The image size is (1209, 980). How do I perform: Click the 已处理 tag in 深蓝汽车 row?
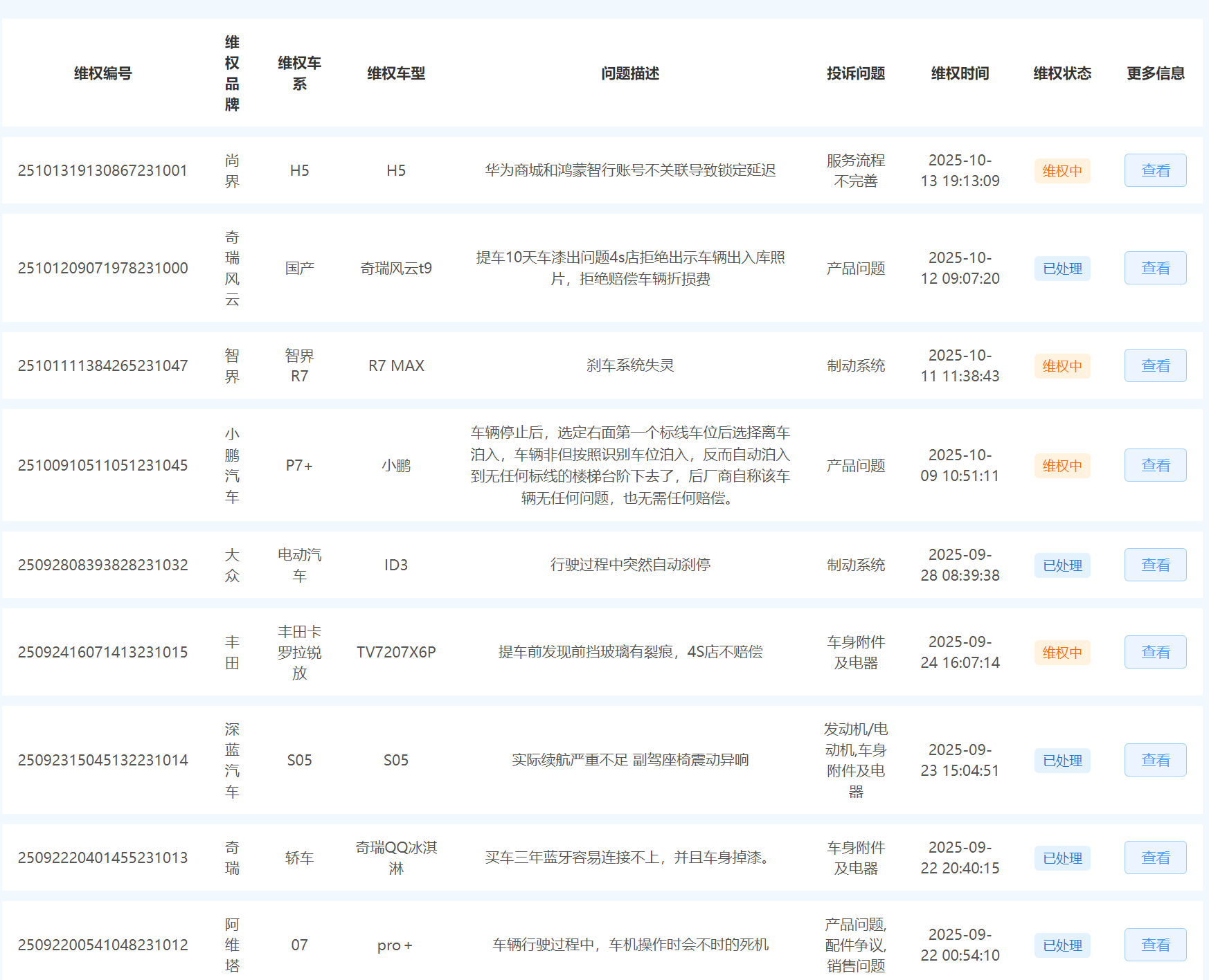click(1062, 761)
